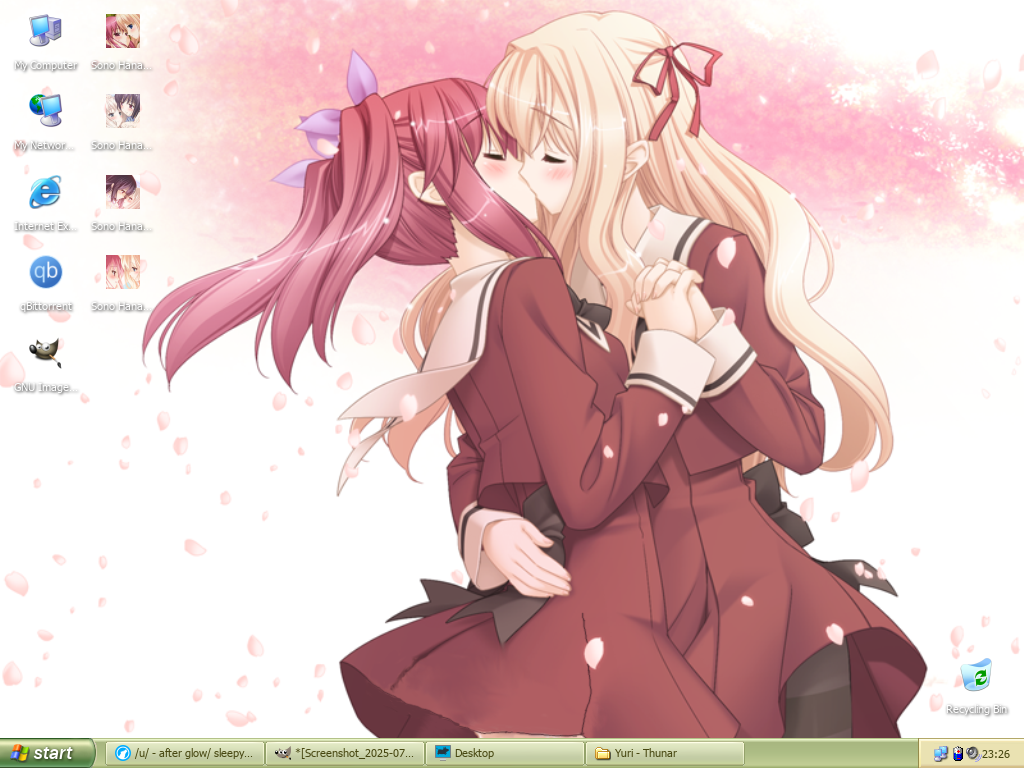Click the network connection tray icon
The width and height of the screenshot is (1024, 768).
point(940,754)
